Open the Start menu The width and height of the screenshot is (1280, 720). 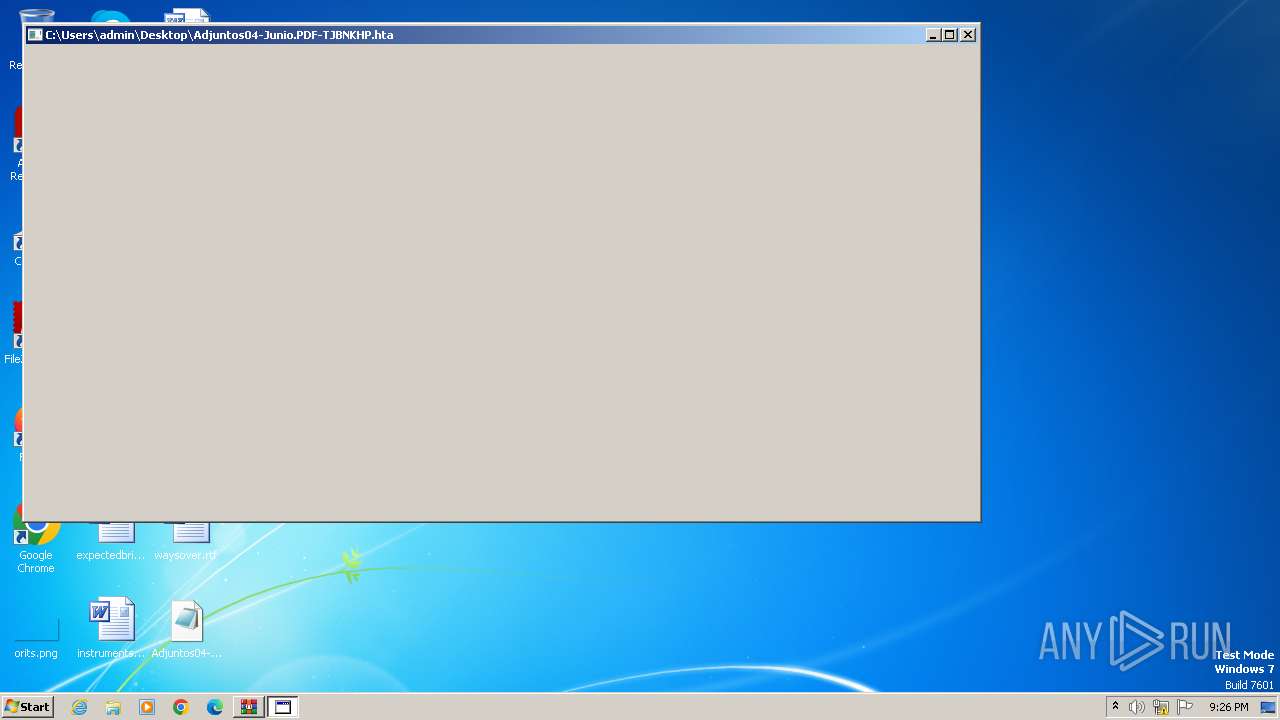click(27, 707)
